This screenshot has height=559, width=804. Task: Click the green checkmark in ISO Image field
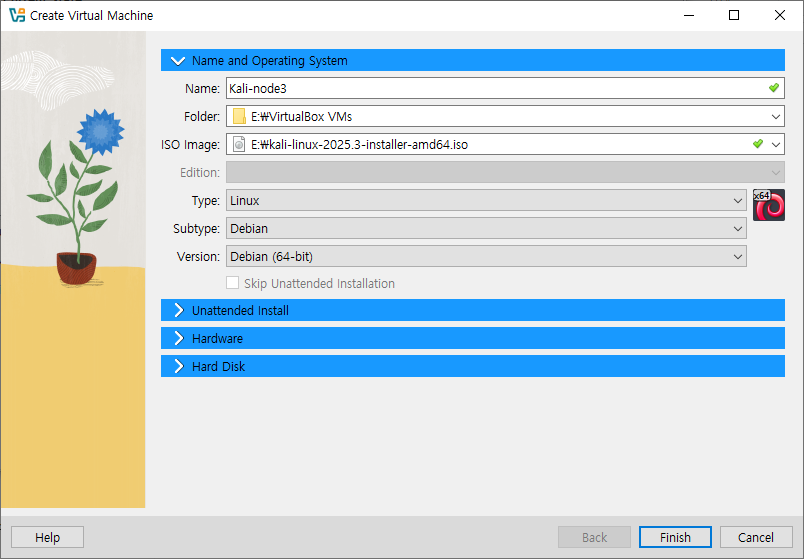(758, 144)
